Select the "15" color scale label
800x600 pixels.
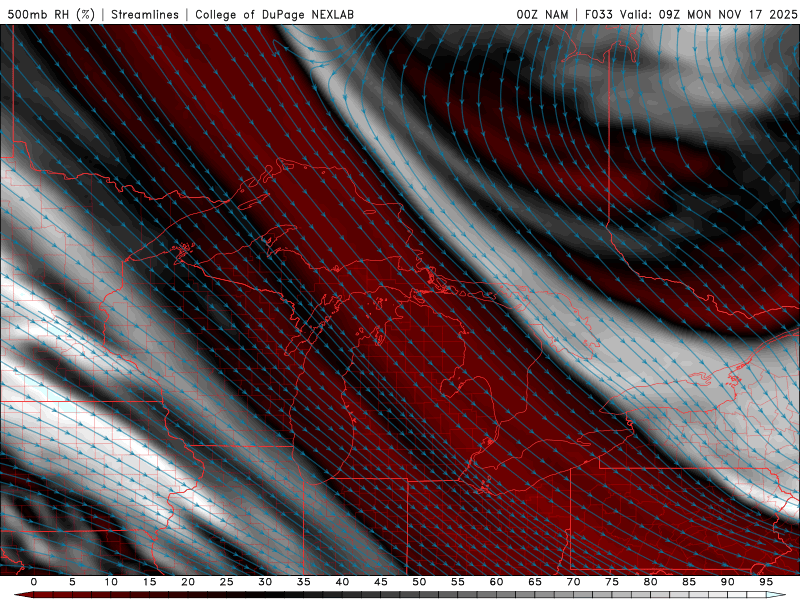[149, 582]
